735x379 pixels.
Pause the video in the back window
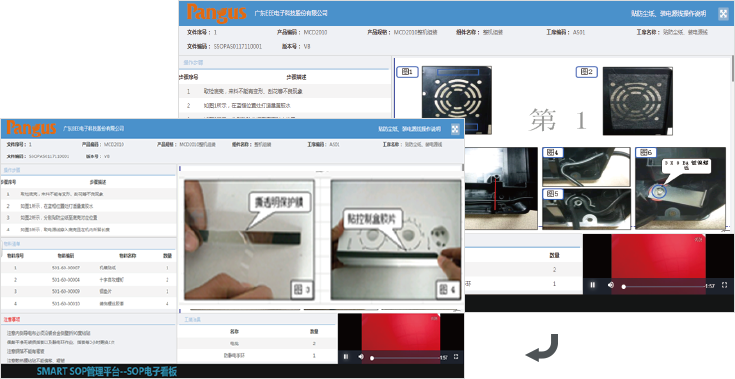[592, 285]
